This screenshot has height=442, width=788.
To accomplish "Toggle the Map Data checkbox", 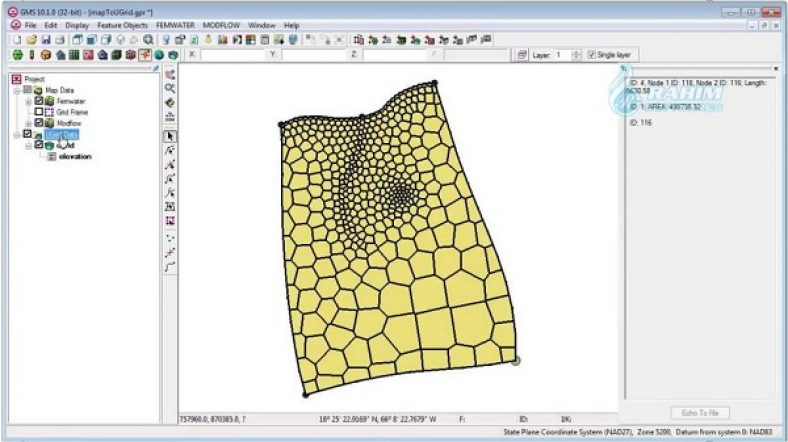I will click(27, 90).
